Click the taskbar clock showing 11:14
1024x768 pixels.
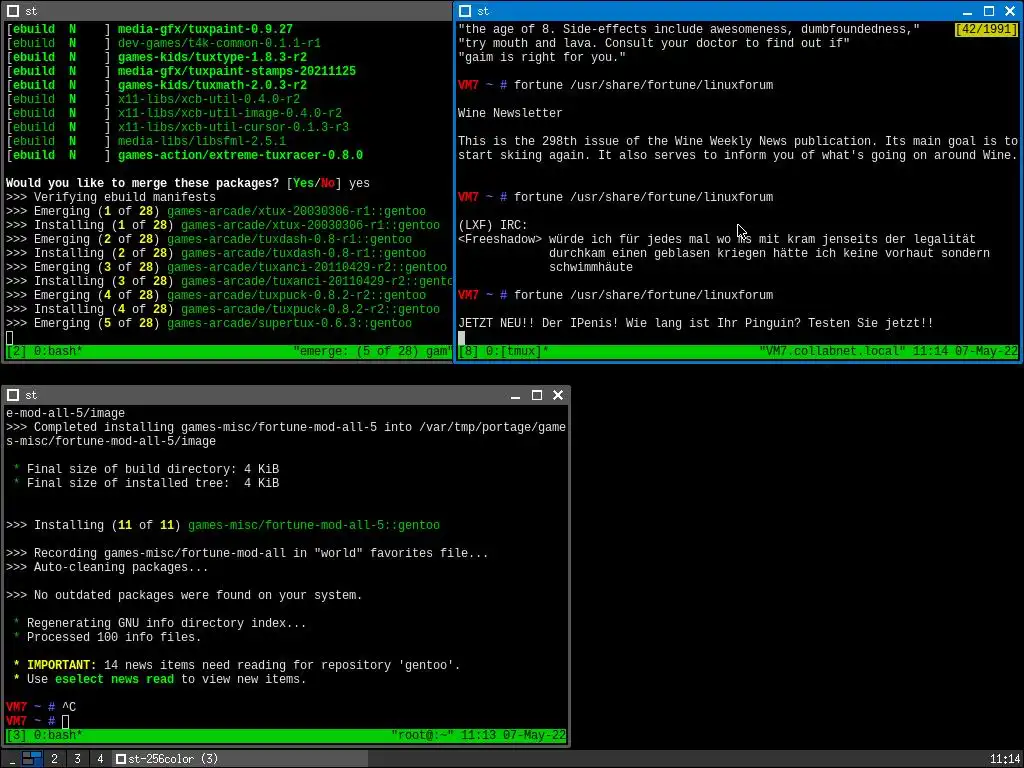(1004, 759)
